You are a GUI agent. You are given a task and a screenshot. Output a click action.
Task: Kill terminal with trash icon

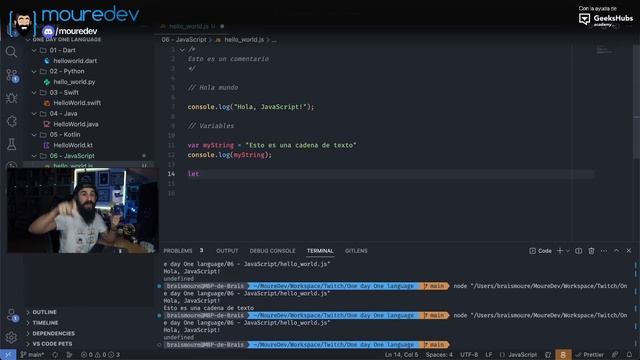[x=591, y=251]
